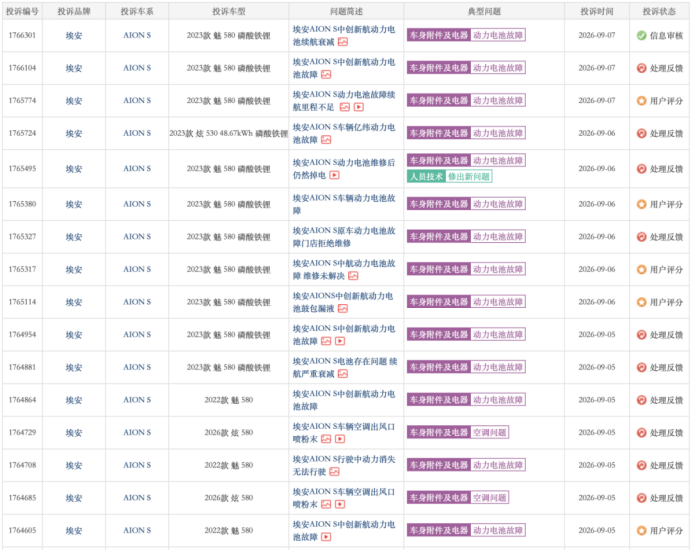Click the 投诉时间 column header
The height and width of the screenshot is (550, 692).
[x=597, y=11]
